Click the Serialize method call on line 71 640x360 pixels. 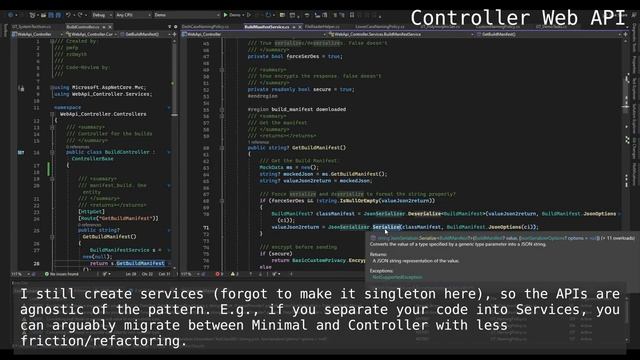pos(386,227)
